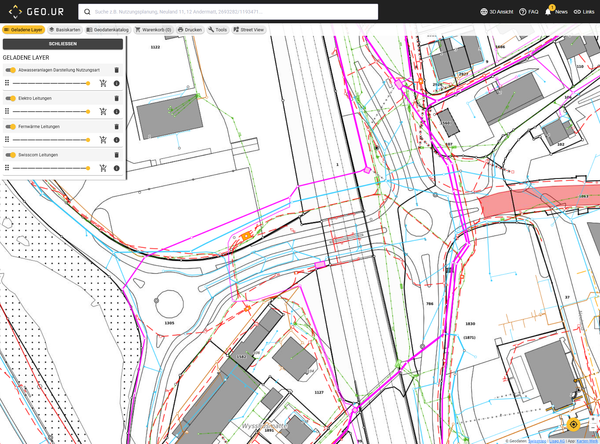Image resolution: width=600 pixels, height=444 pixels.
Task: Adjust Abwasseranlagen layer opacity slider
Action: click(x=51, y=83)
